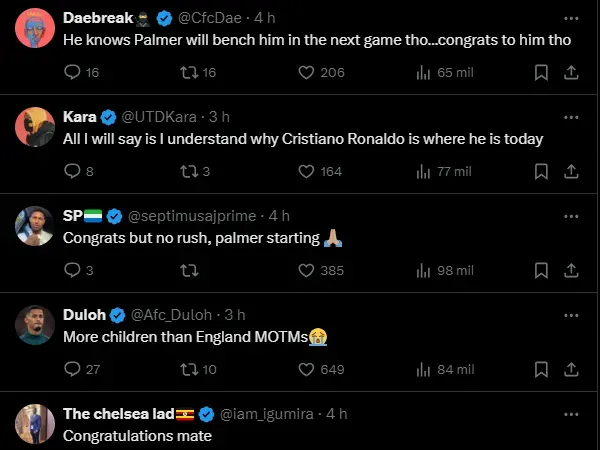The height and width of the screenshot is (450, 600).
Task: View analytics on Duloh's tweet
Action: point(423,369)
